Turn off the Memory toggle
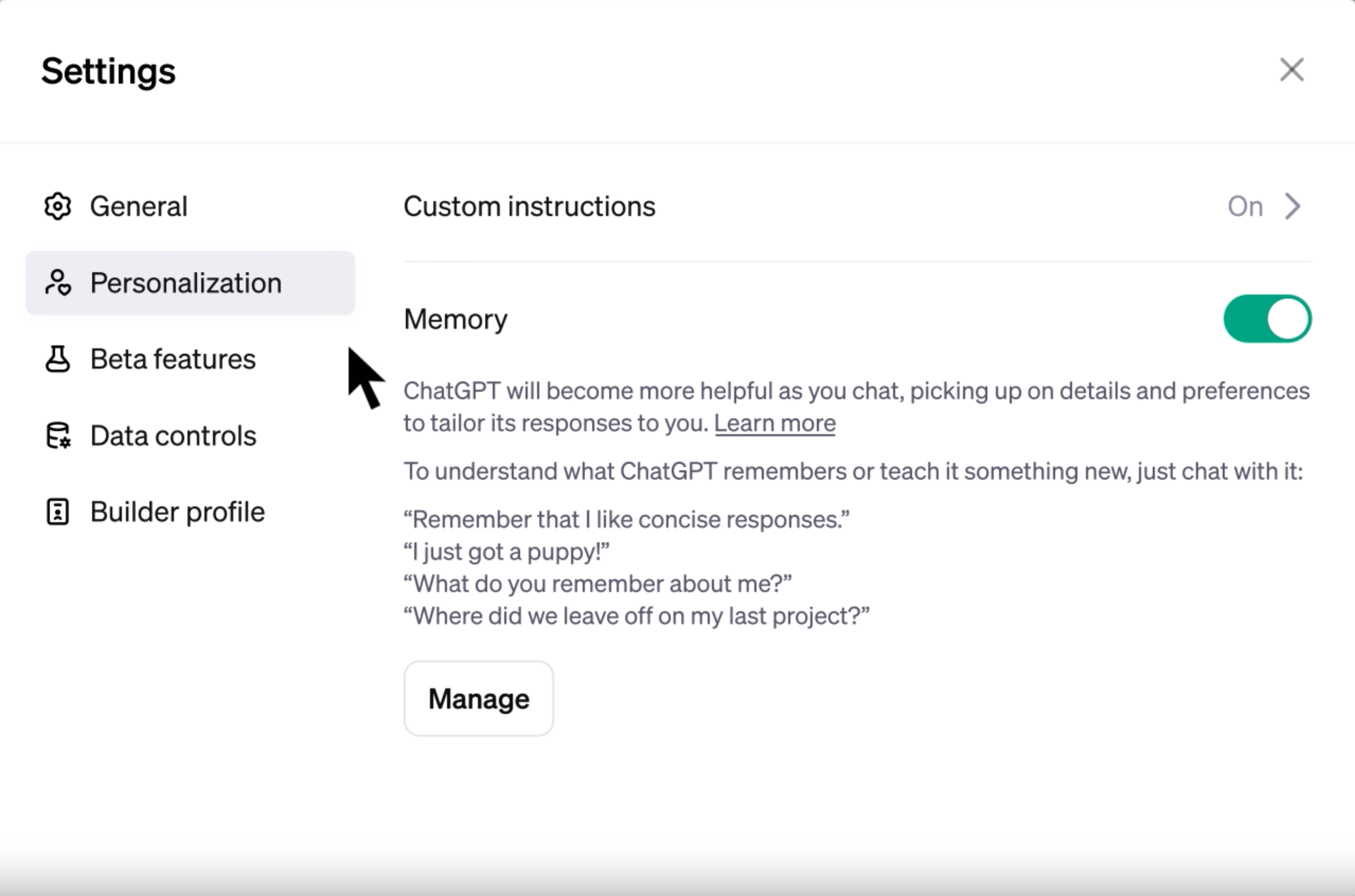Viewport: 1355px width, 896px height. 1267,319
